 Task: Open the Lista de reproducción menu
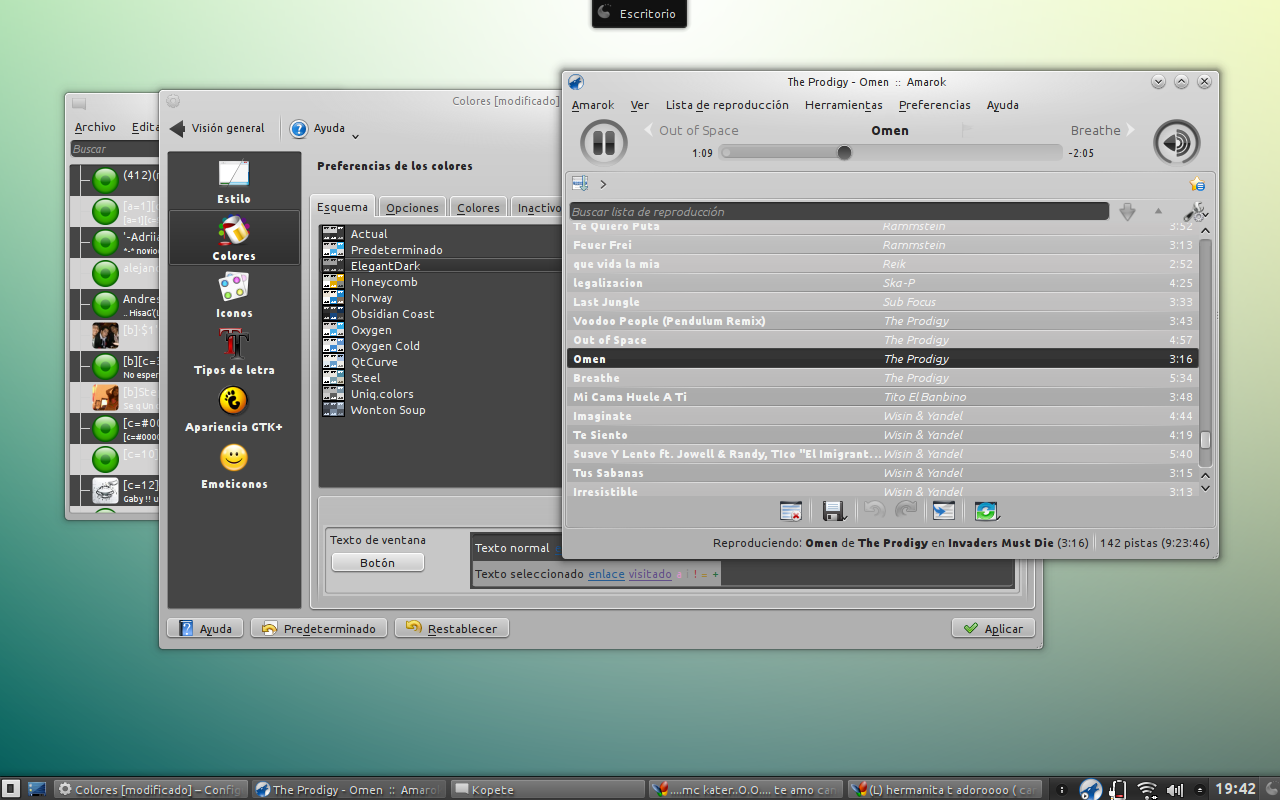tap(727, 105)
